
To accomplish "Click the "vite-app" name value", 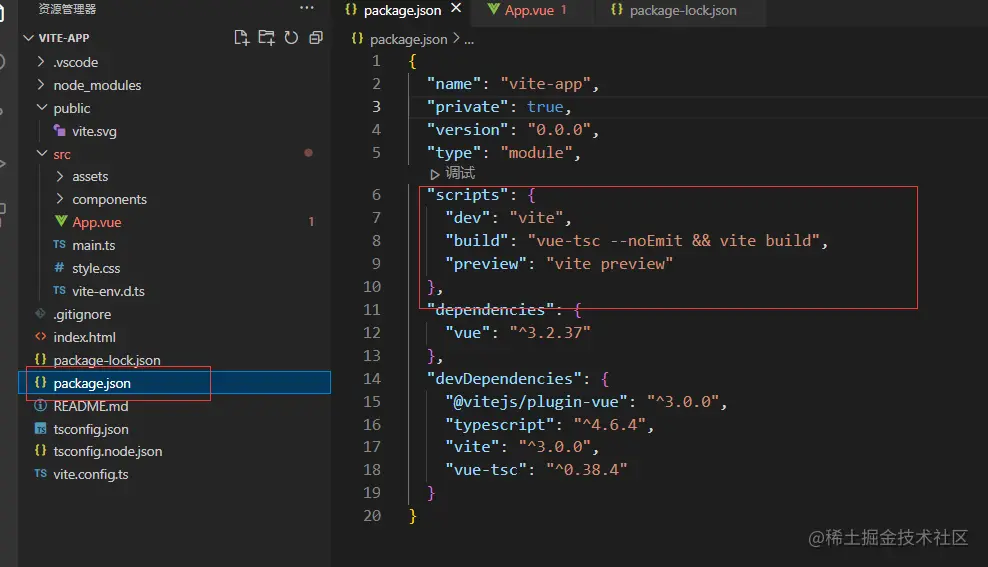I will (x=546, y=84).
